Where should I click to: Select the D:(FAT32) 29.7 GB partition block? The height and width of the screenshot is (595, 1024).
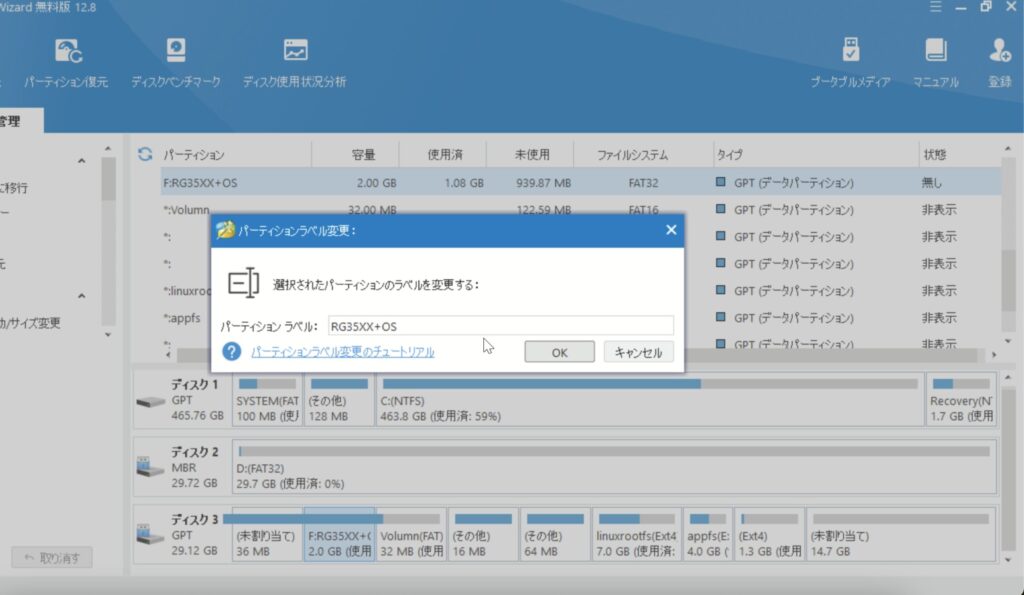615,468
